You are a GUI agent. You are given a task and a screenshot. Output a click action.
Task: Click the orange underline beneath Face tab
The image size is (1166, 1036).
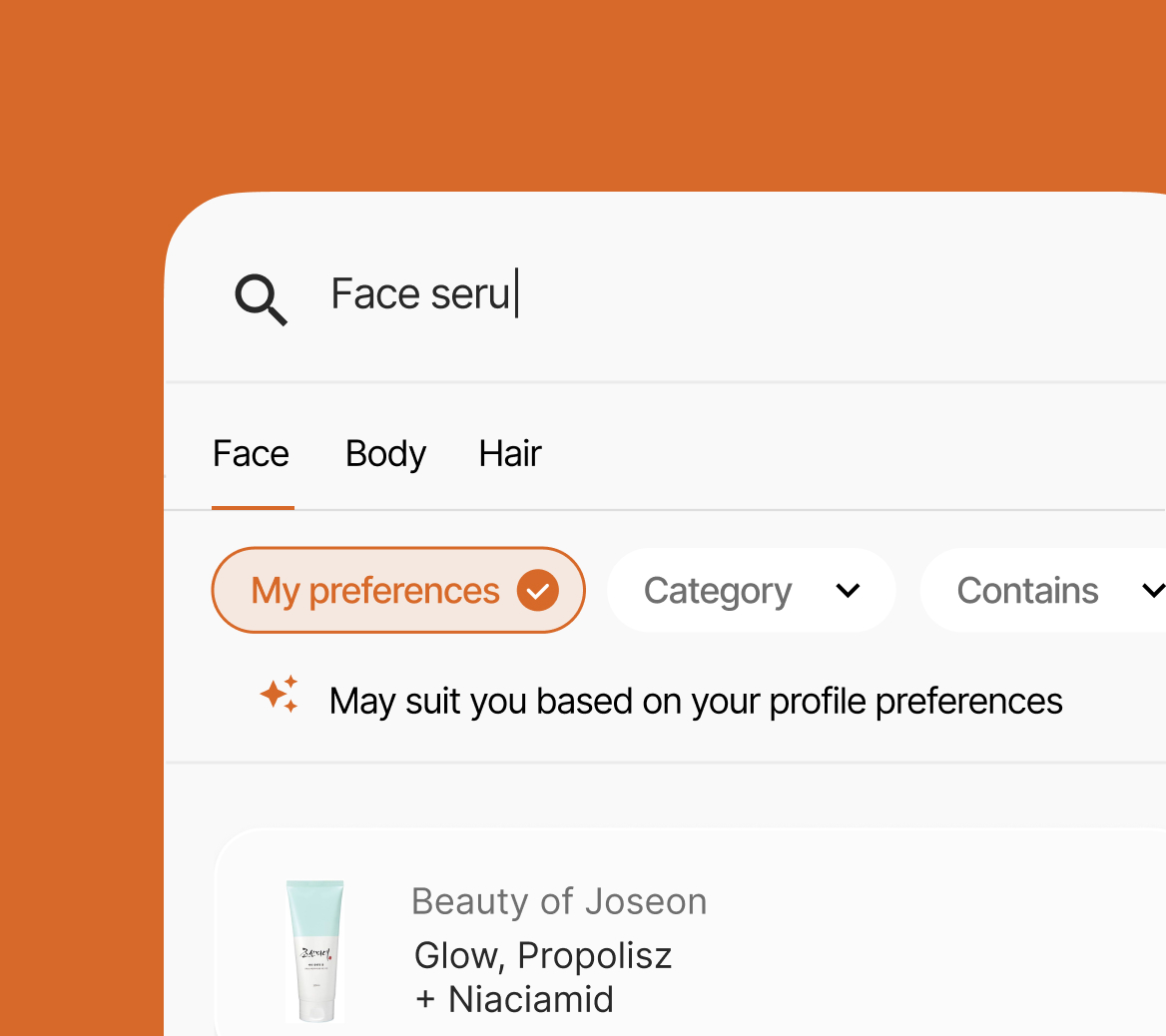coord(253,507)
